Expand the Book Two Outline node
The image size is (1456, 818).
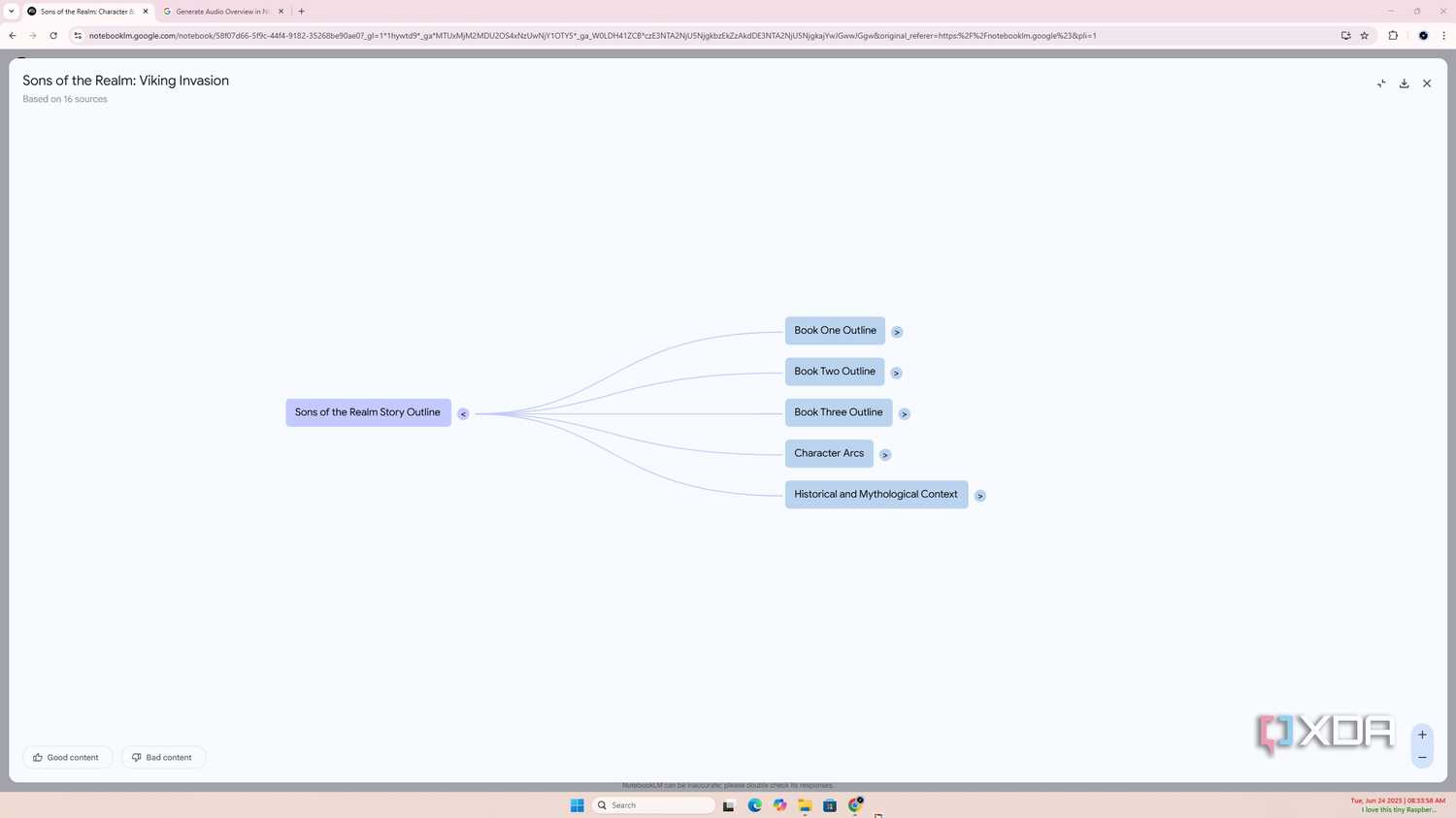click(896, 373)
